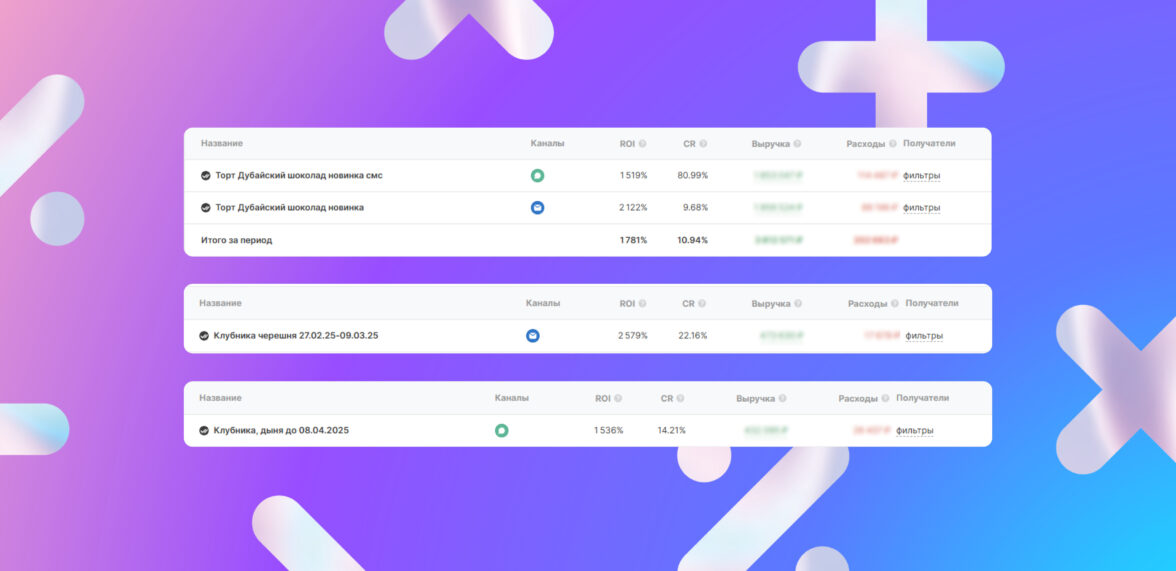Image resolution: width=1176 pixels, height=571 pixels.
Task: Click the Итого за период row label
Action: tap(236, 240)
